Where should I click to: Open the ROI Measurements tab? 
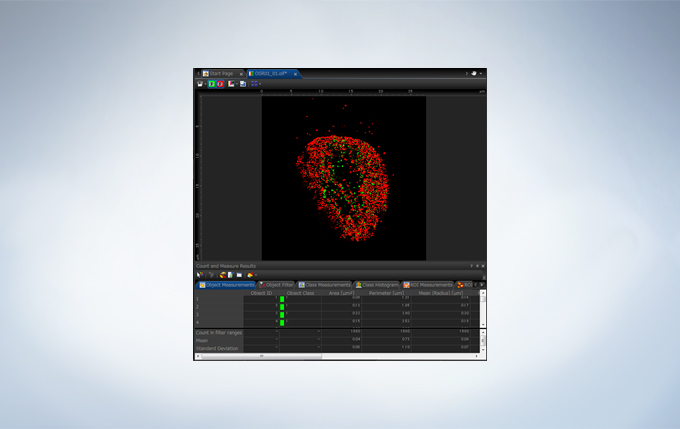click(x=428, y=285)
